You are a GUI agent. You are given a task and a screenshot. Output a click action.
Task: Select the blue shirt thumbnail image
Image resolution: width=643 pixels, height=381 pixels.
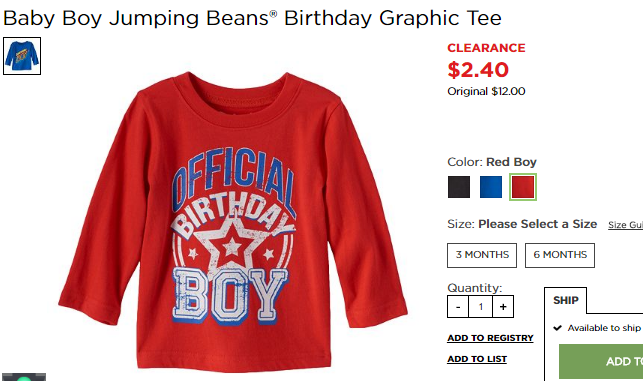tap(22, 56)
